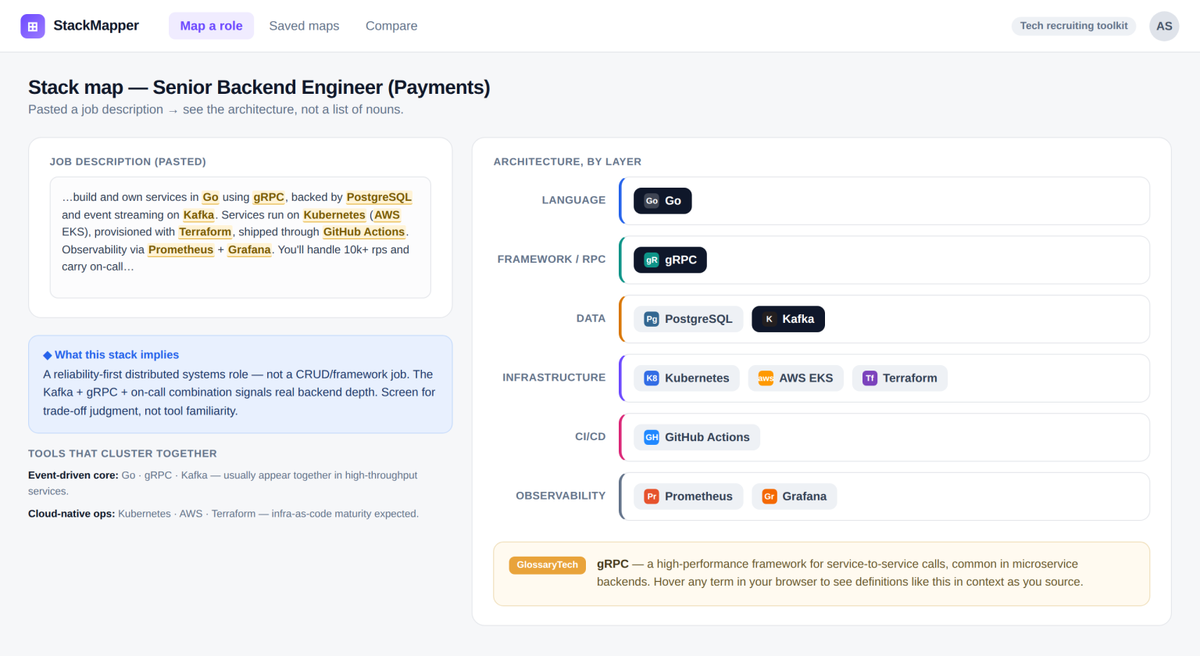Click the PostgreSQL Pg icon chip
Image resolution: width=1200 pixels, height=656 pixels.
click(x=652, y=319)
